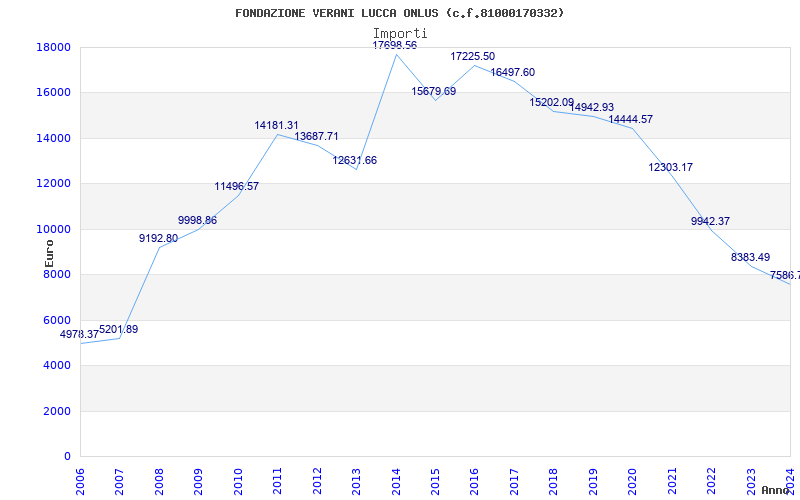
Task: Click the 2013 year axis label
Action: point(357,481)
